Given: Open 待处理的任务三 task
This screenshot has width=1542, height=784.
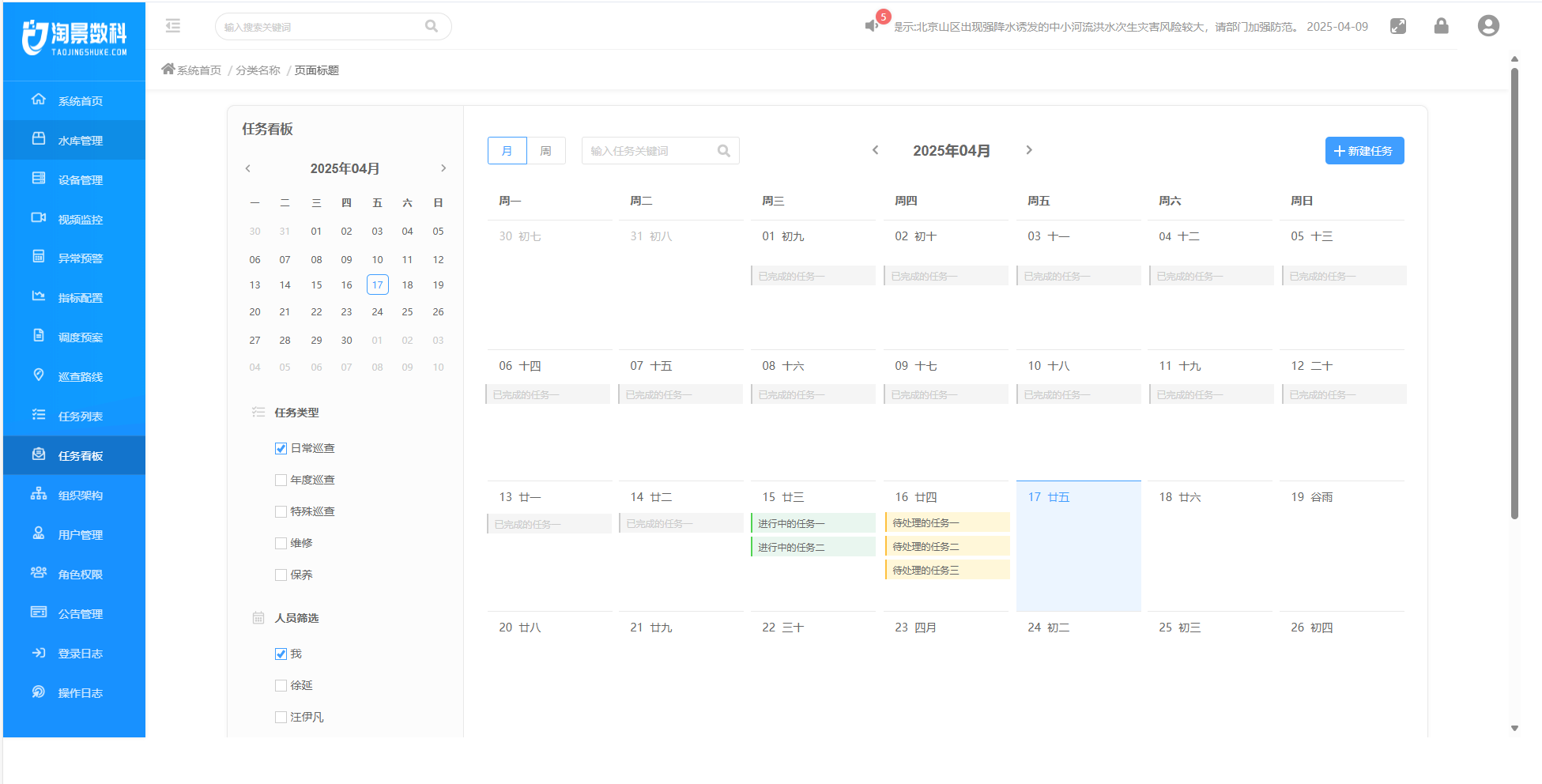Looking at the screenshot, I should pyautogui.click(x=948, y=570).
